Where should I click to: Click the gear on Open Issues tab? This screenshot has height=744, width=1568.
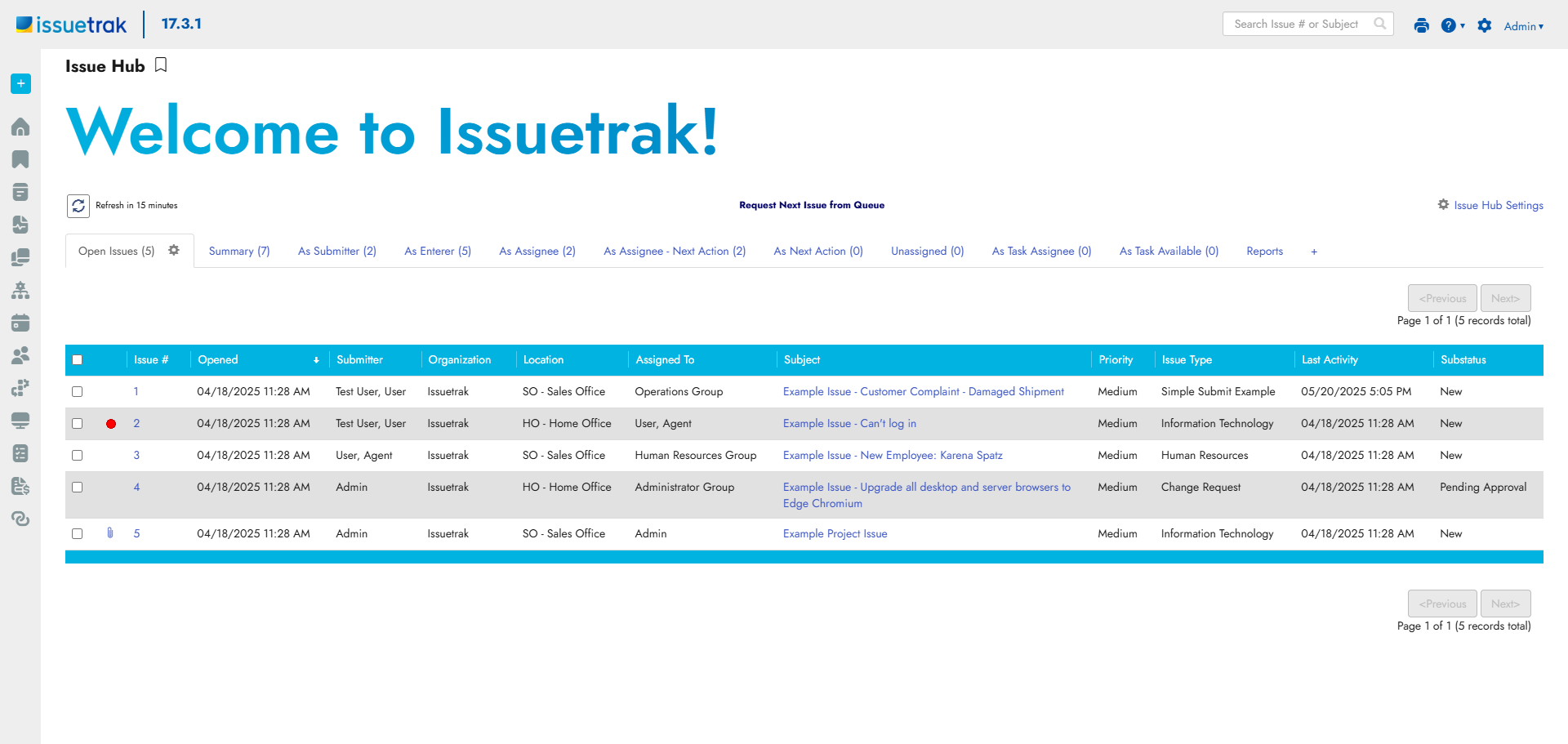coord(174,250)
